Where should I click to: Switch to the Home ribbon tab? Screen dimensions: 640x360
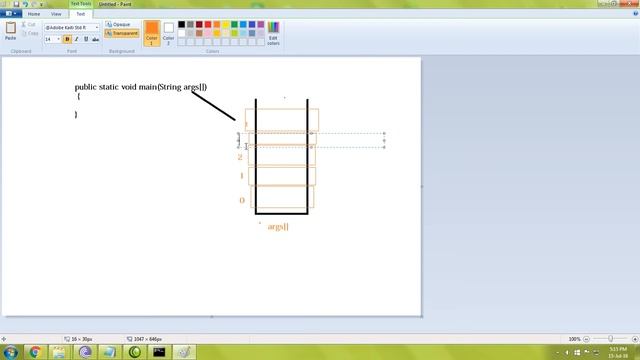34,14
